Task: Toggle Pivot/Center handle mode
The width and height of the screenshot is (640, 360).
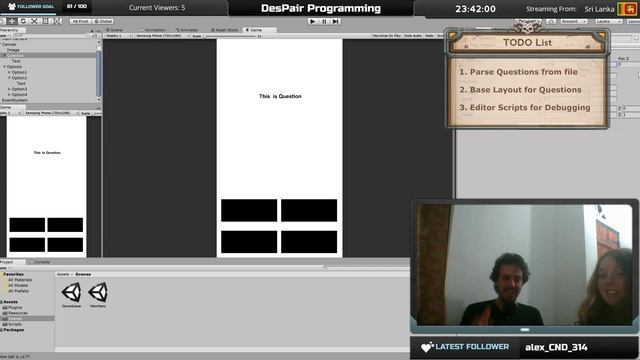Action: click(x=80, y=21)
